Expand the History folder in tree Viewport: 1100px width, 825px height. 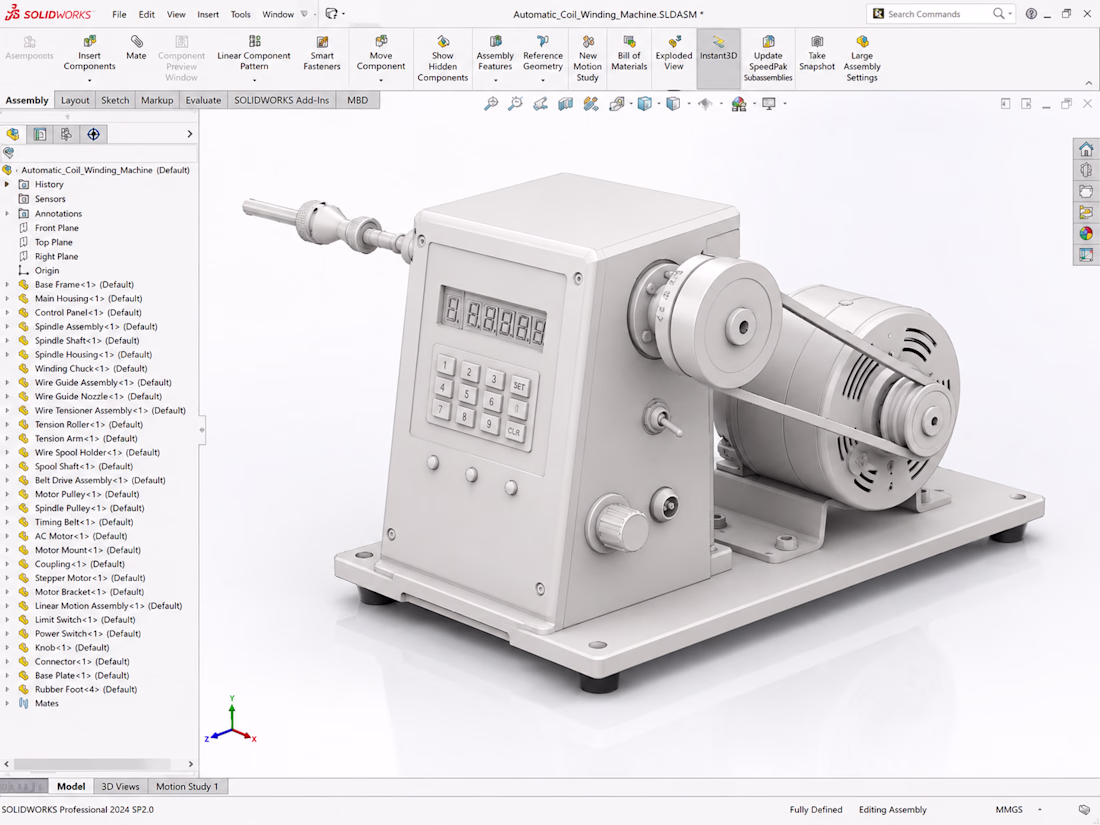click(x=7, y=185)
